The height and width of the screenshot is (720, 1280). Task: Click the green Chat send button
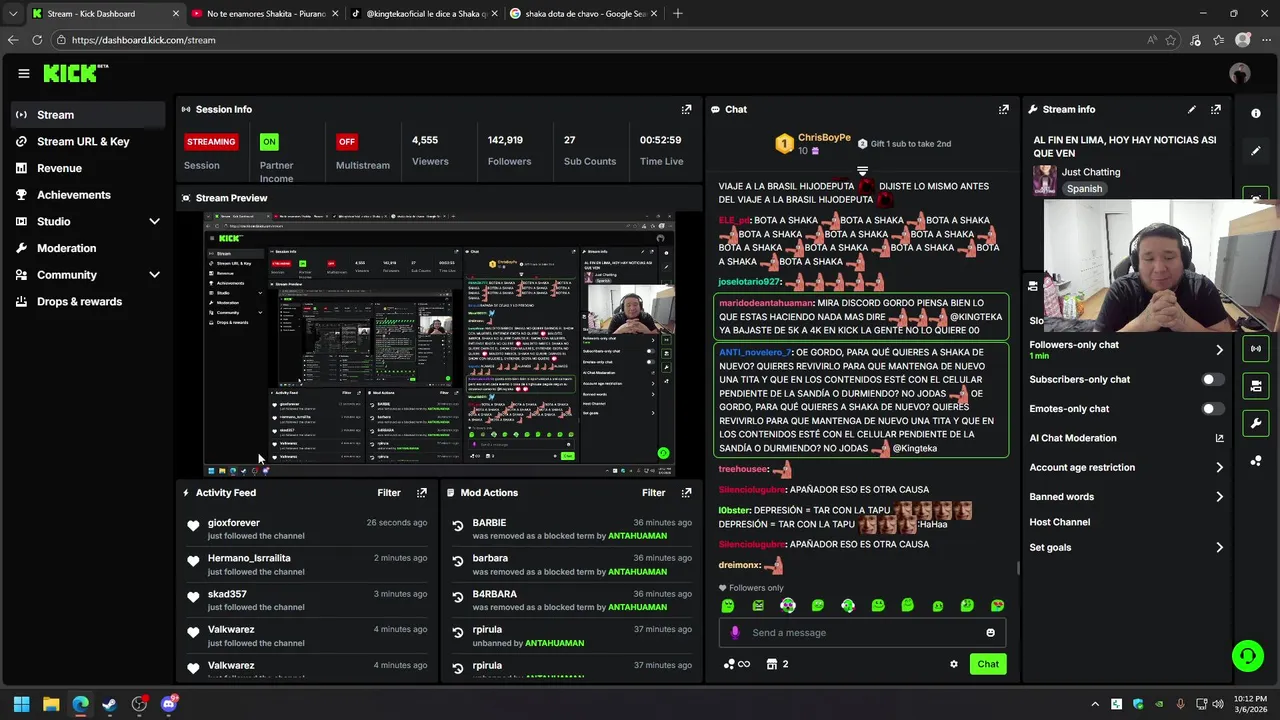(x=988, y=664)
